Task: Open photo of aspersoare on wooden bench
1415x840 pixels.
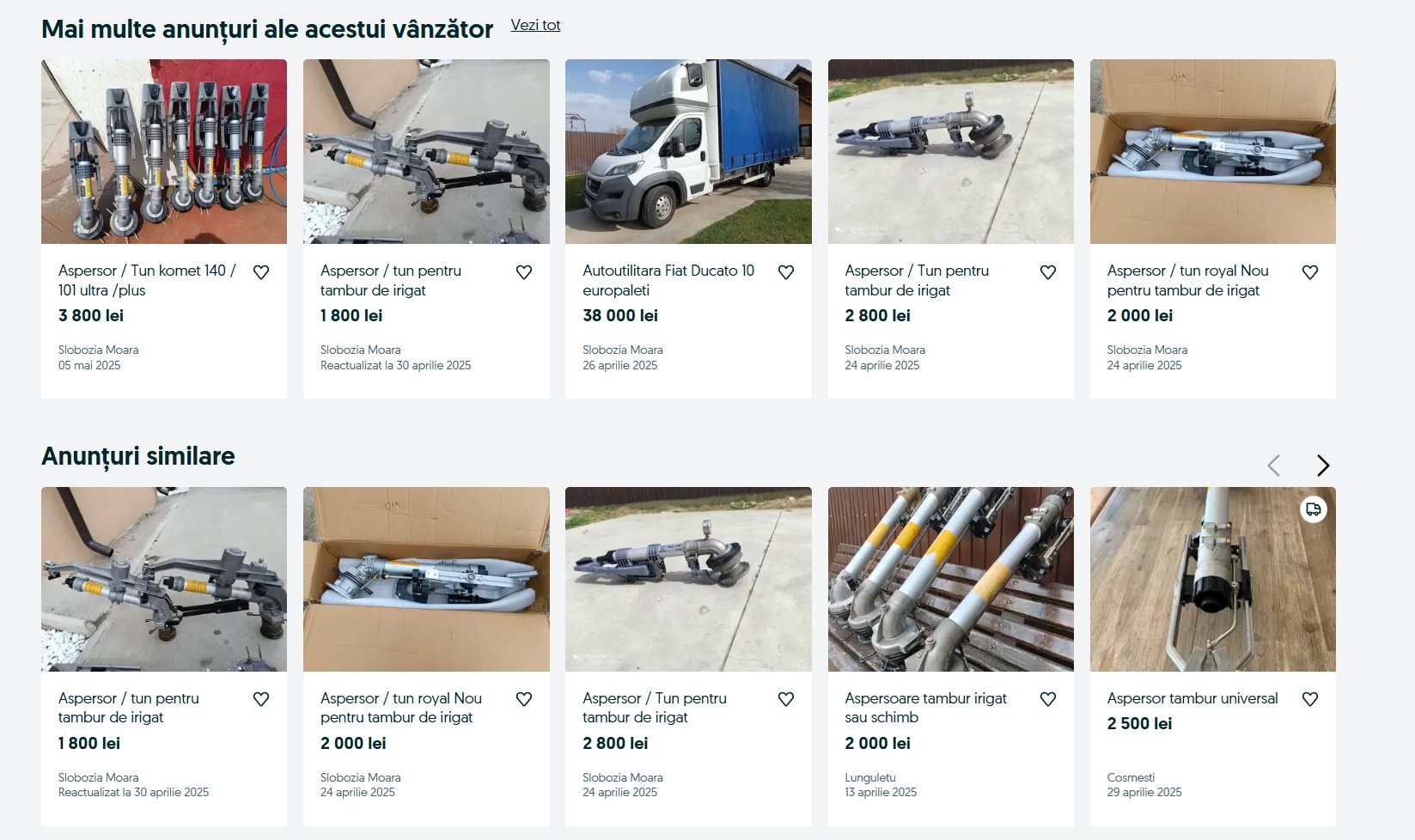Action: click(x=950, y=579)
